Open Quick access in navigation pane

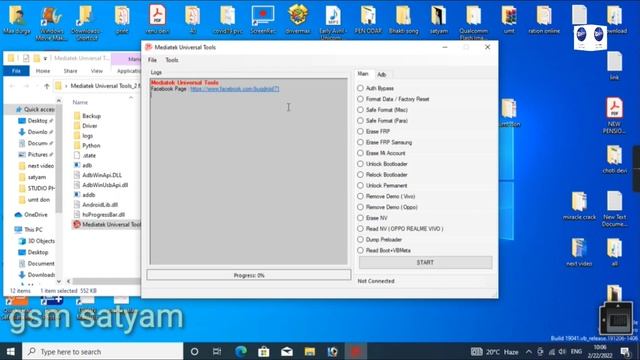click(35, 109)
